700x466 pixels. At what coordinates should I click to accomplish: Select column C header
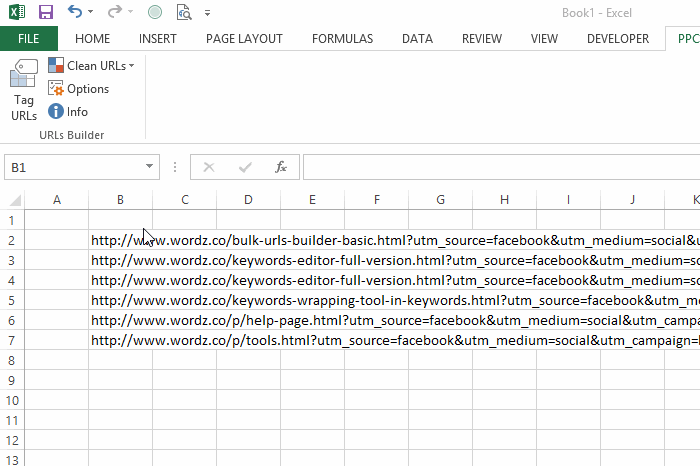(x=184, y=200)
